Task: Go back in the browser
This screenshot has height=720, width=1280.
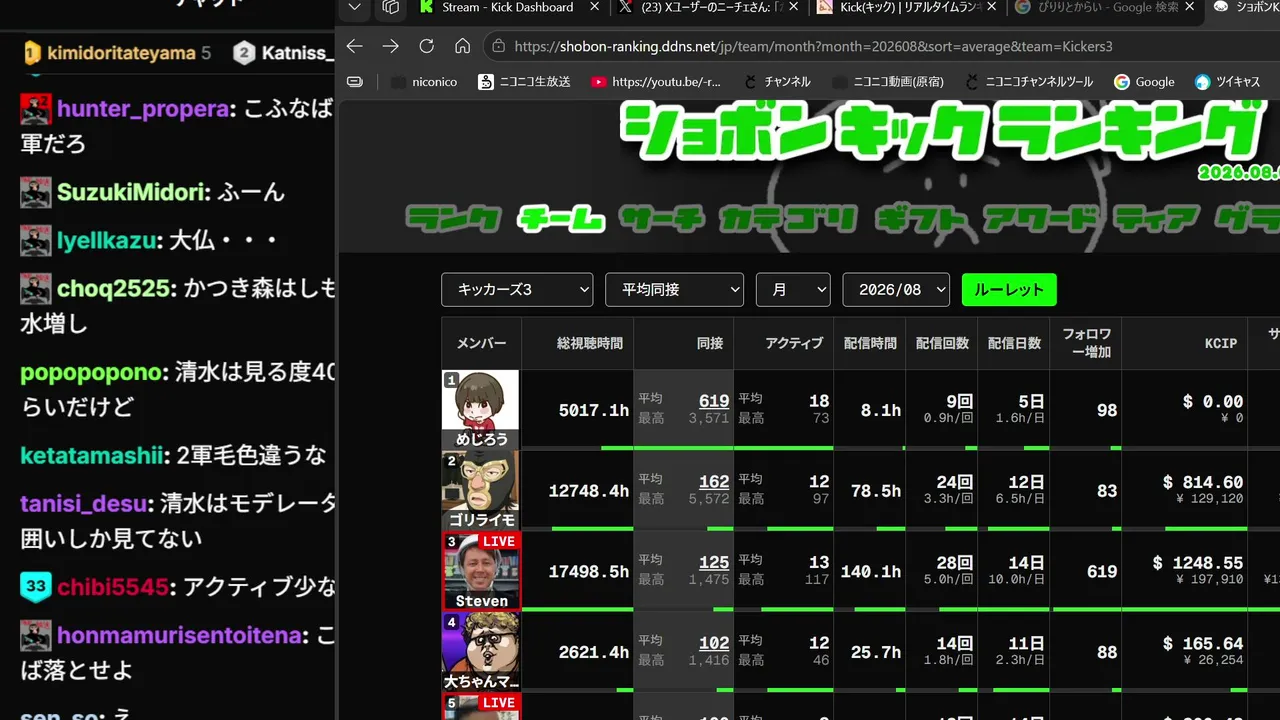Action: (354, 46)
